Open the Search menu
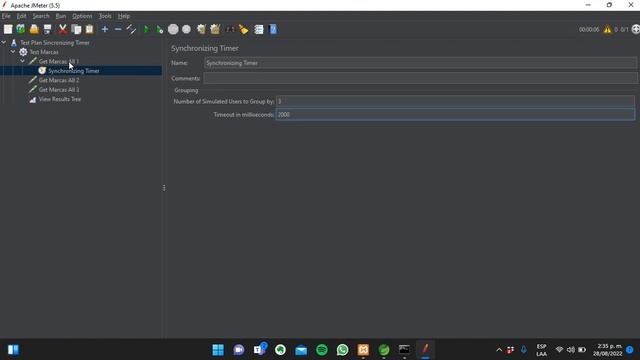 (x=41, y=16)
